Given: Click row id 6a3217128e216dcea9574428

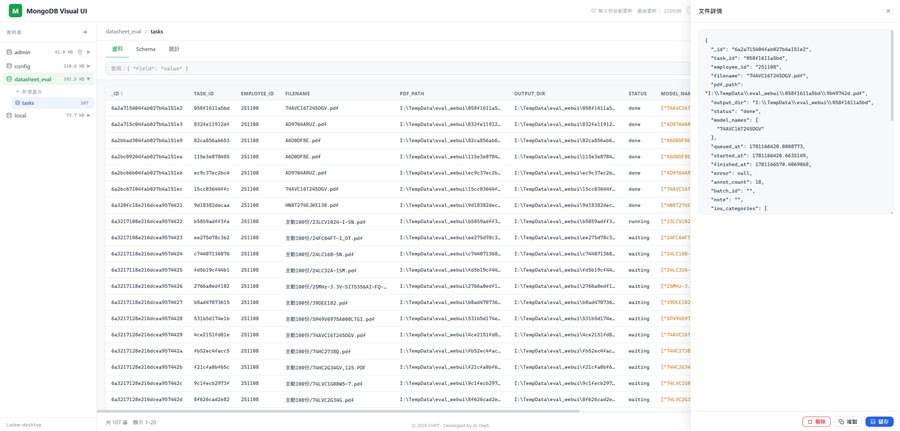Looking at the screenshot, I should (x=146, y=318).
